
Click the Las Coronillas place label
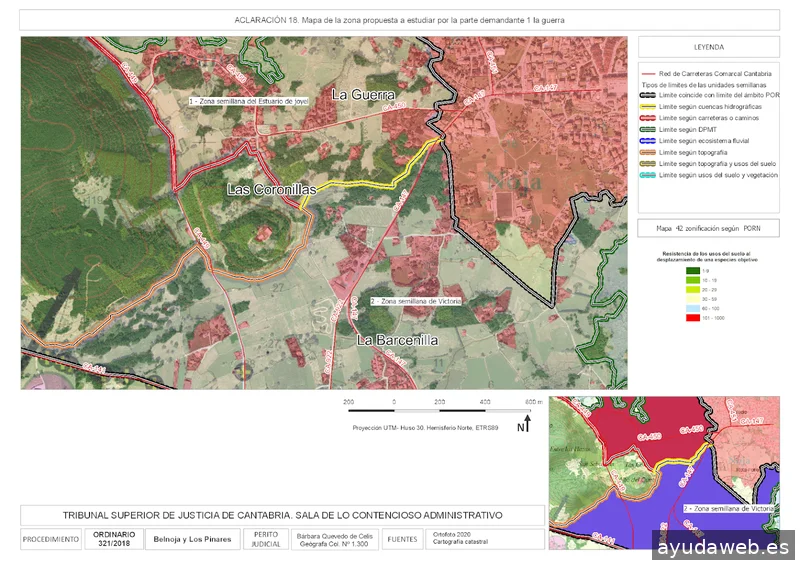click(271, 189)
